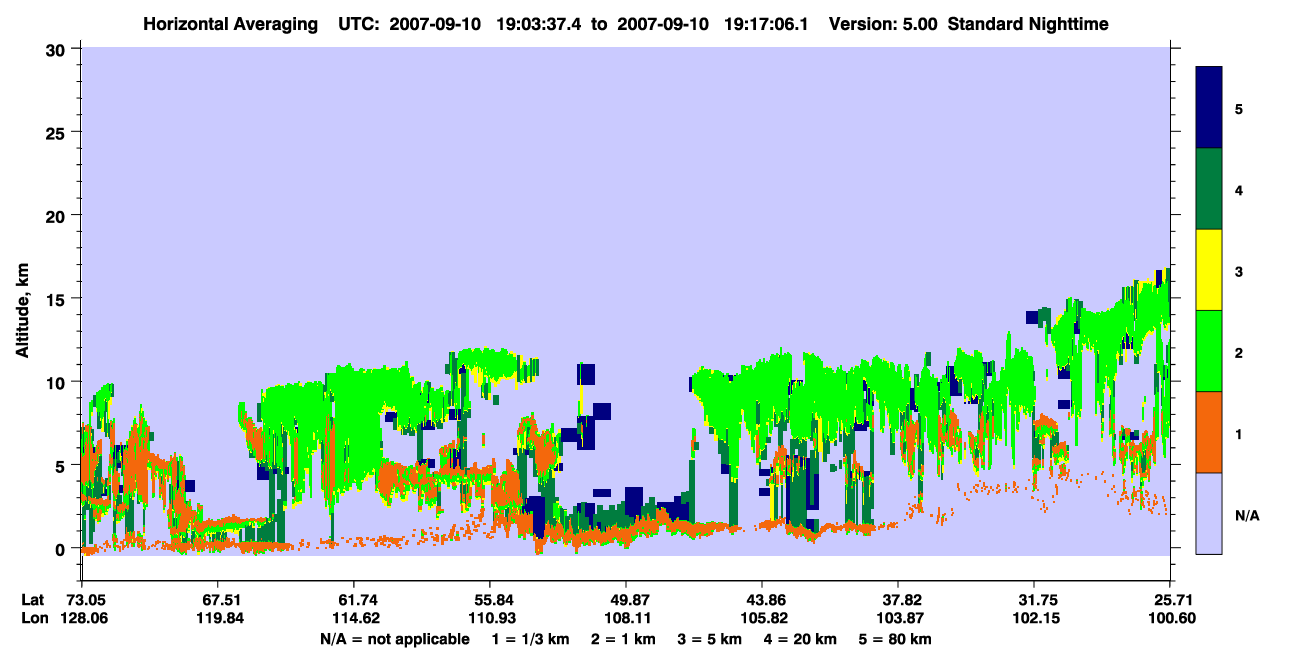Click the 0 altitude tick label
This screenshot has height=667, width=1300.
pyautogui.click(x=65, y=548)
